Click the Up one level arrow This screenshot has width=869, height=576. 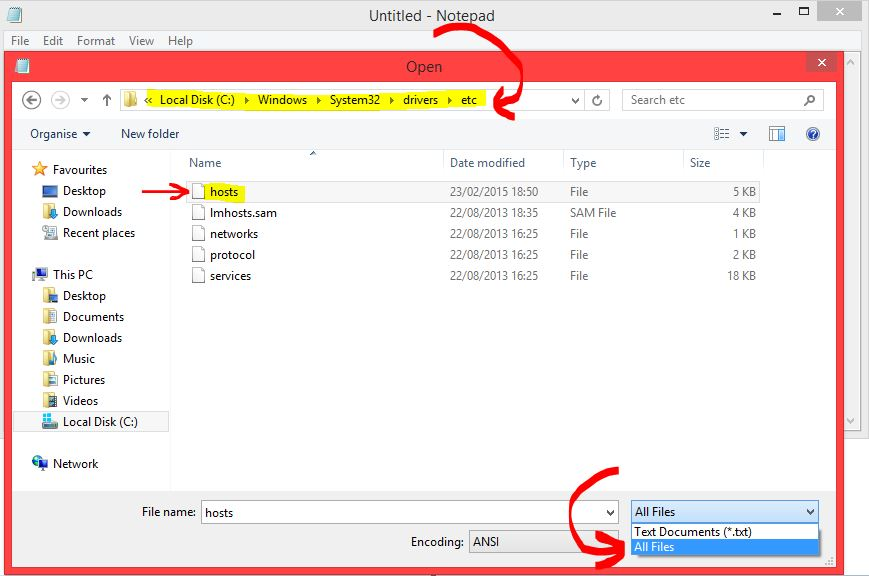pyautogui.click(x=107, y=100)
